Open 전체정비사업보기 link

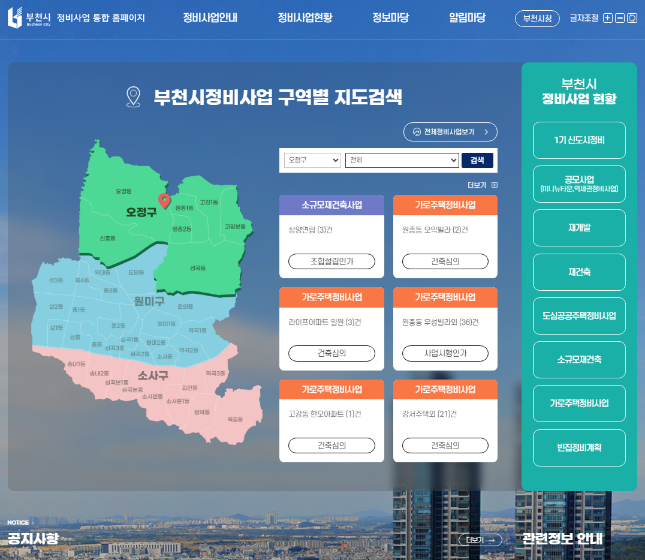450,131
